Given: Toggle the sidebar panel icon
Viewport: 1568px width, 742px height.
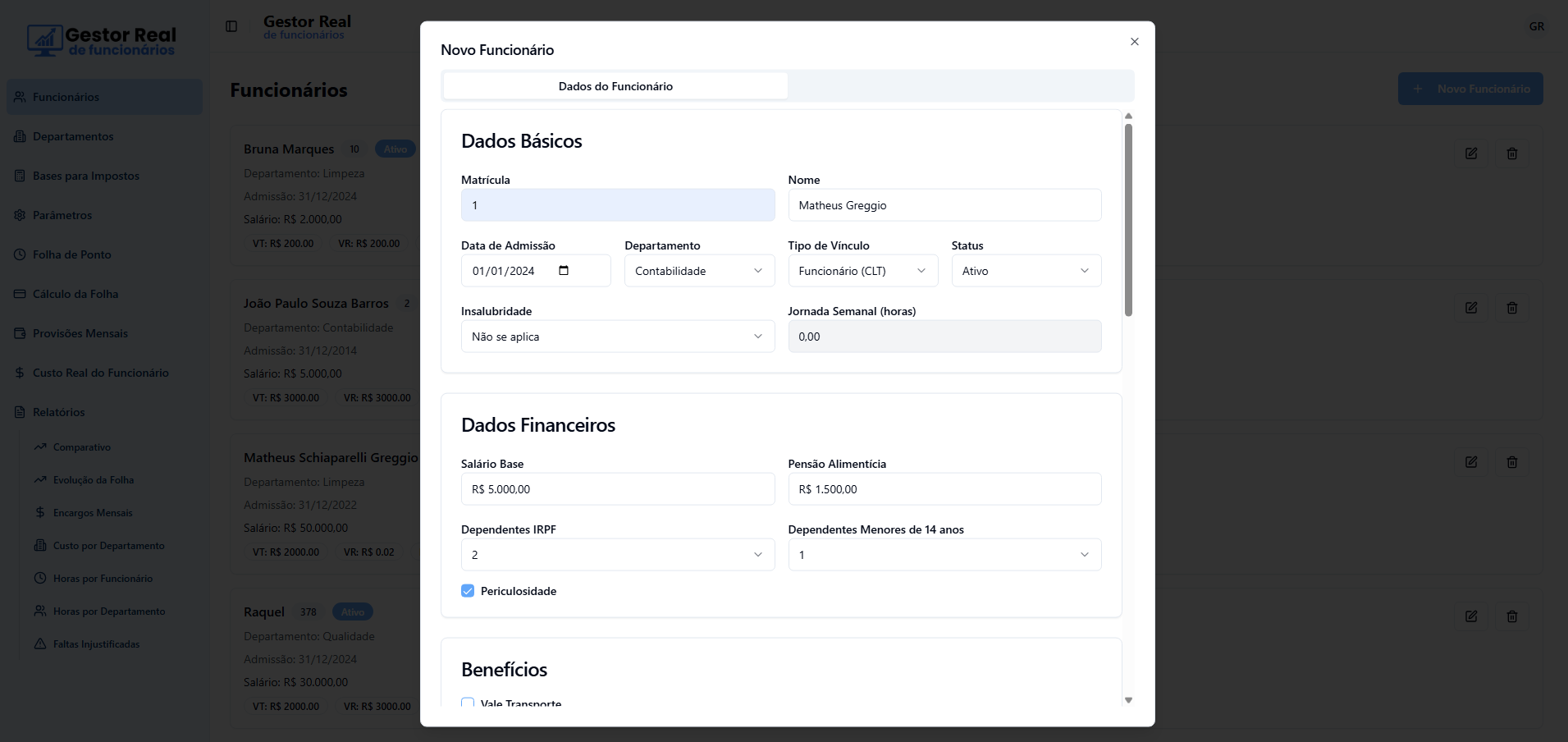Looking at the screenshot, I should coord(231,26).
